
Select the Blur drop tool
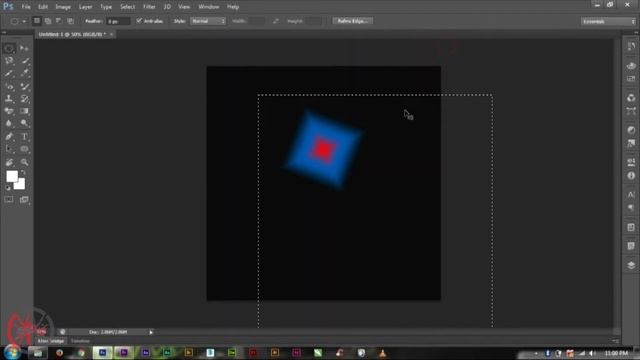9,123
